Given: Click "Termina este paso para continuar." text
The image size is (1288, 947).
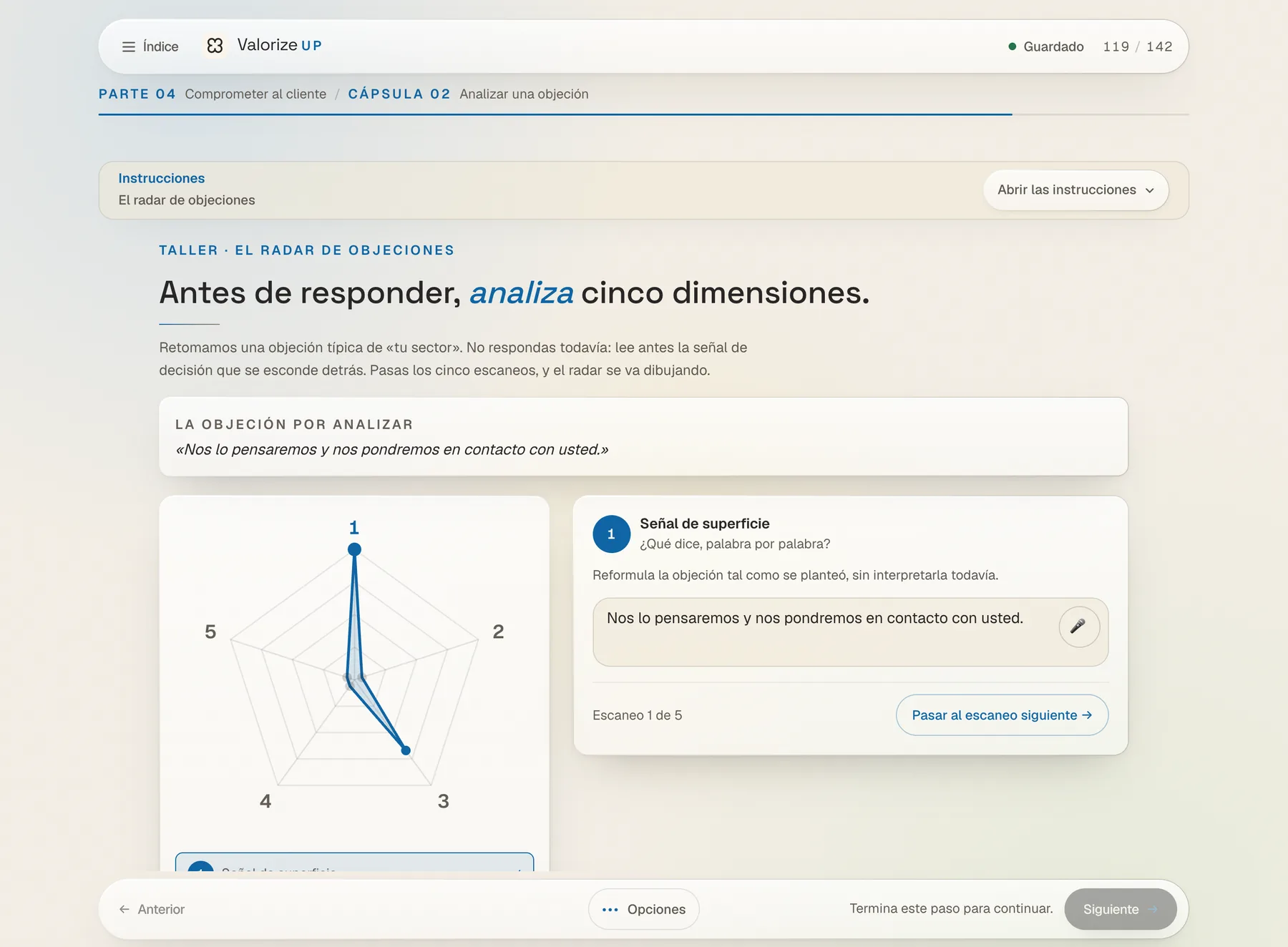Looking at the screenshot, I should tap(951, 908).
